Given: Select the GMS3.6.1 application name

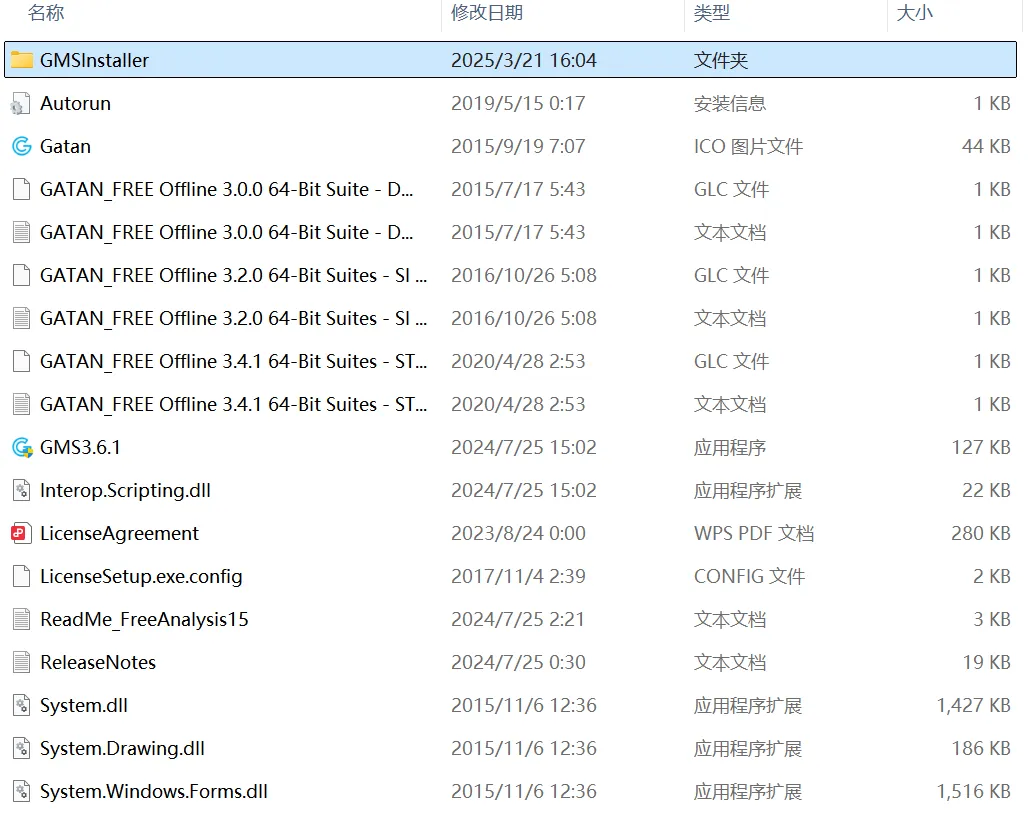Looking at the screenshot, I should [80, 447].
